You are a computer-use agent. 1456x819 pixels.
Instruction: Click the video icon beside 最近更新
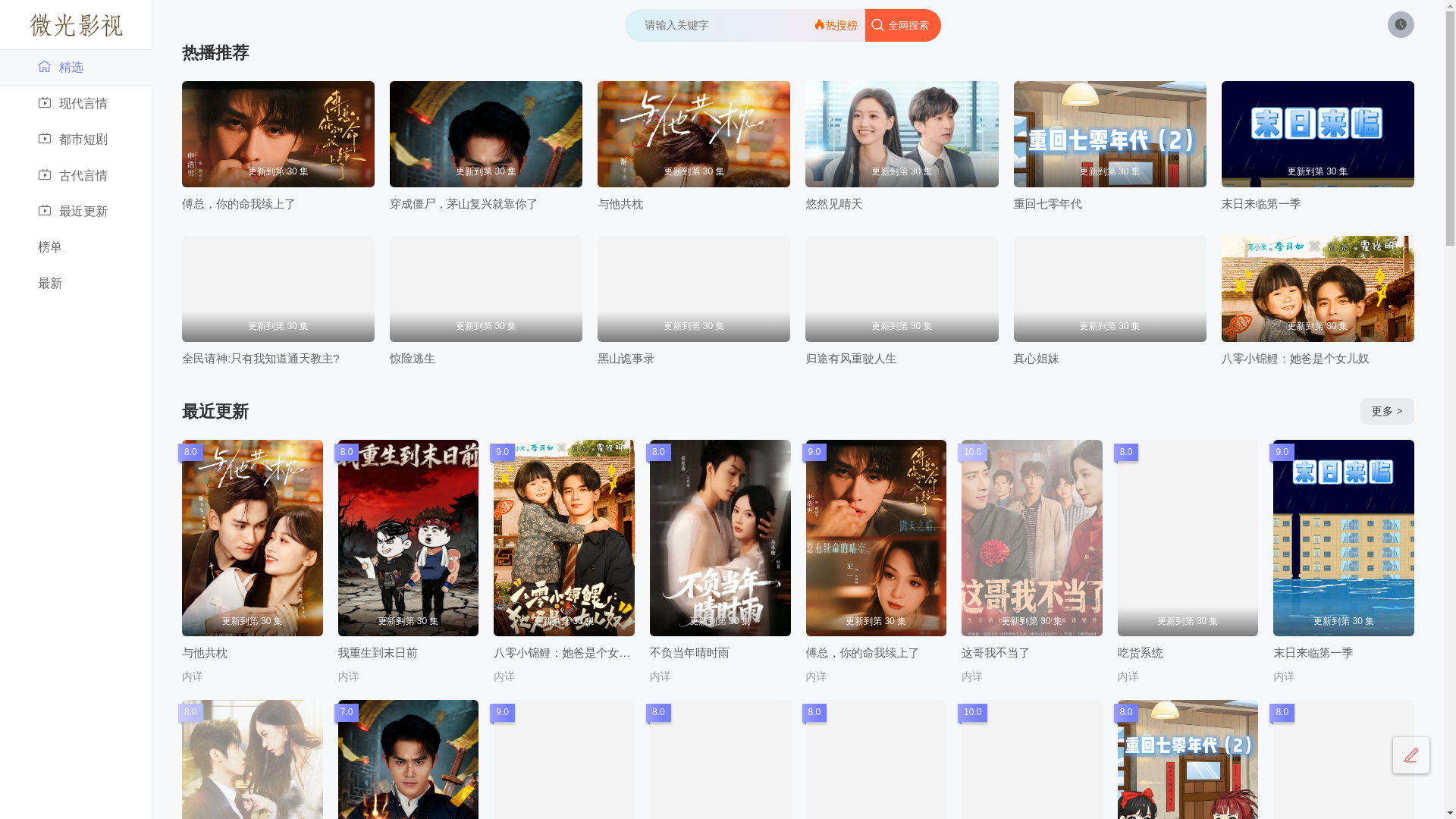click(x=45, y=211)
